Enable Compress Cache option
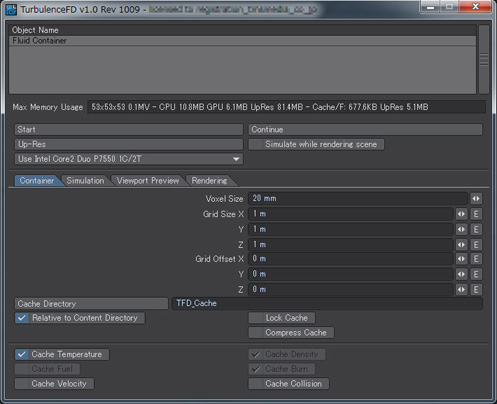This screenshot has width=497, height=404. pyautogui.click(x=291, y=332)
